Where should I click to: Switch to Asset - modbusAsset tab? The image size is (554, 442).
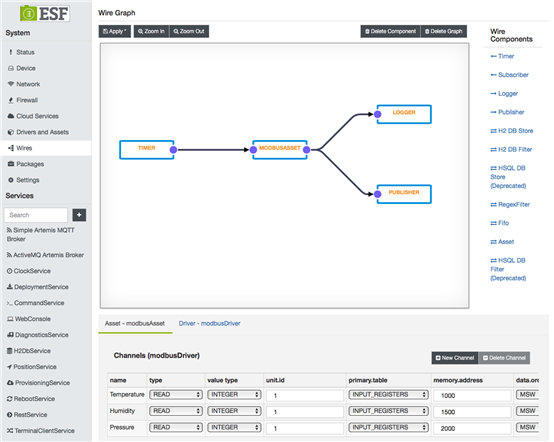pyautogui.click(x=135, y=324)
